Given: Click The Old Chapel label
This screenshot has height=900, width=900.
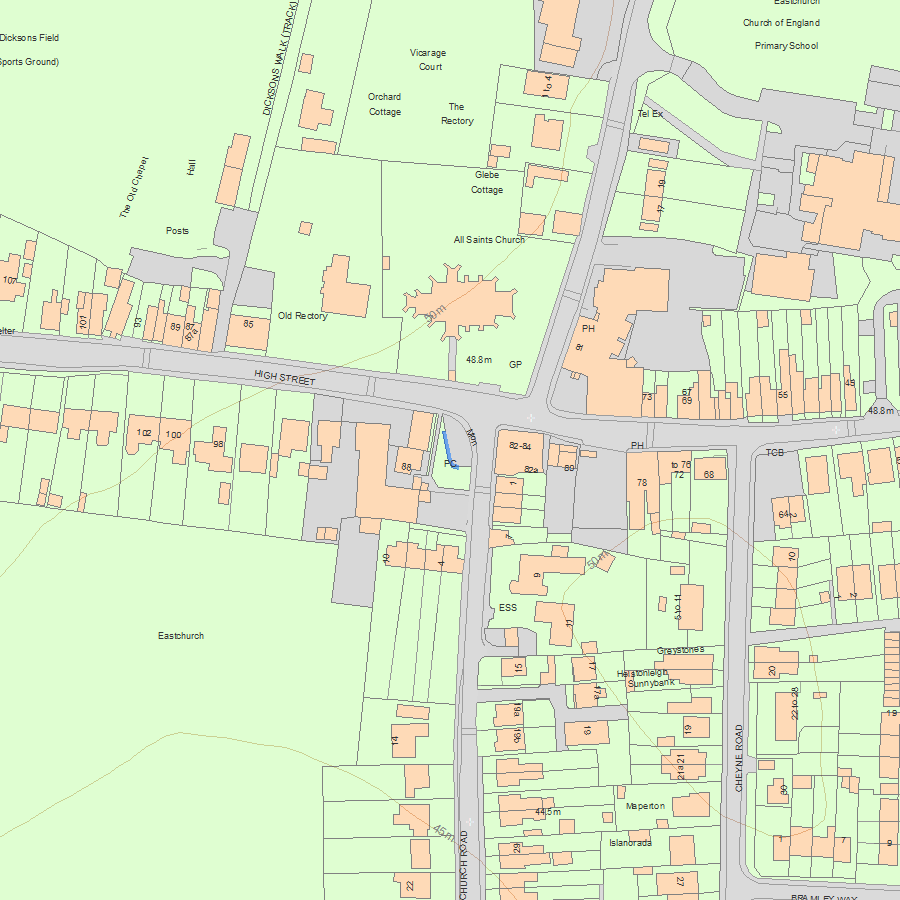Looking at the screenshot, I should click(134, 187).
